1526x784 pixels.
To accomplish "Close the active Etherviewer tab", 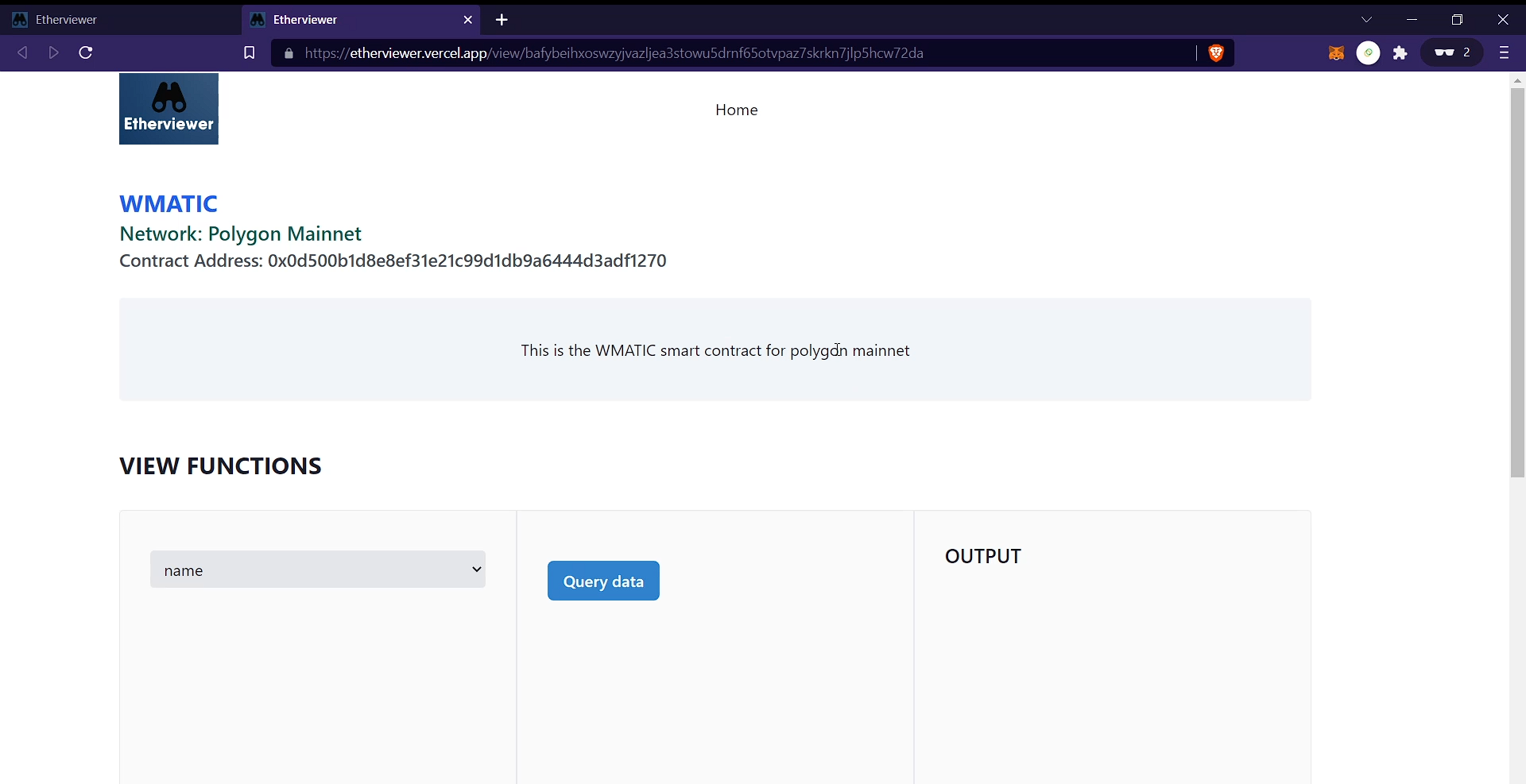I will tap(468, 20).
